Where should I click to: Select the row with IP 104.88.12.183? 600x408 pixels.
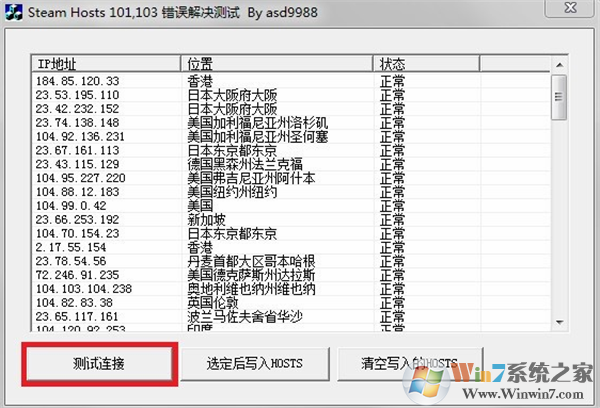click(291, 192)
